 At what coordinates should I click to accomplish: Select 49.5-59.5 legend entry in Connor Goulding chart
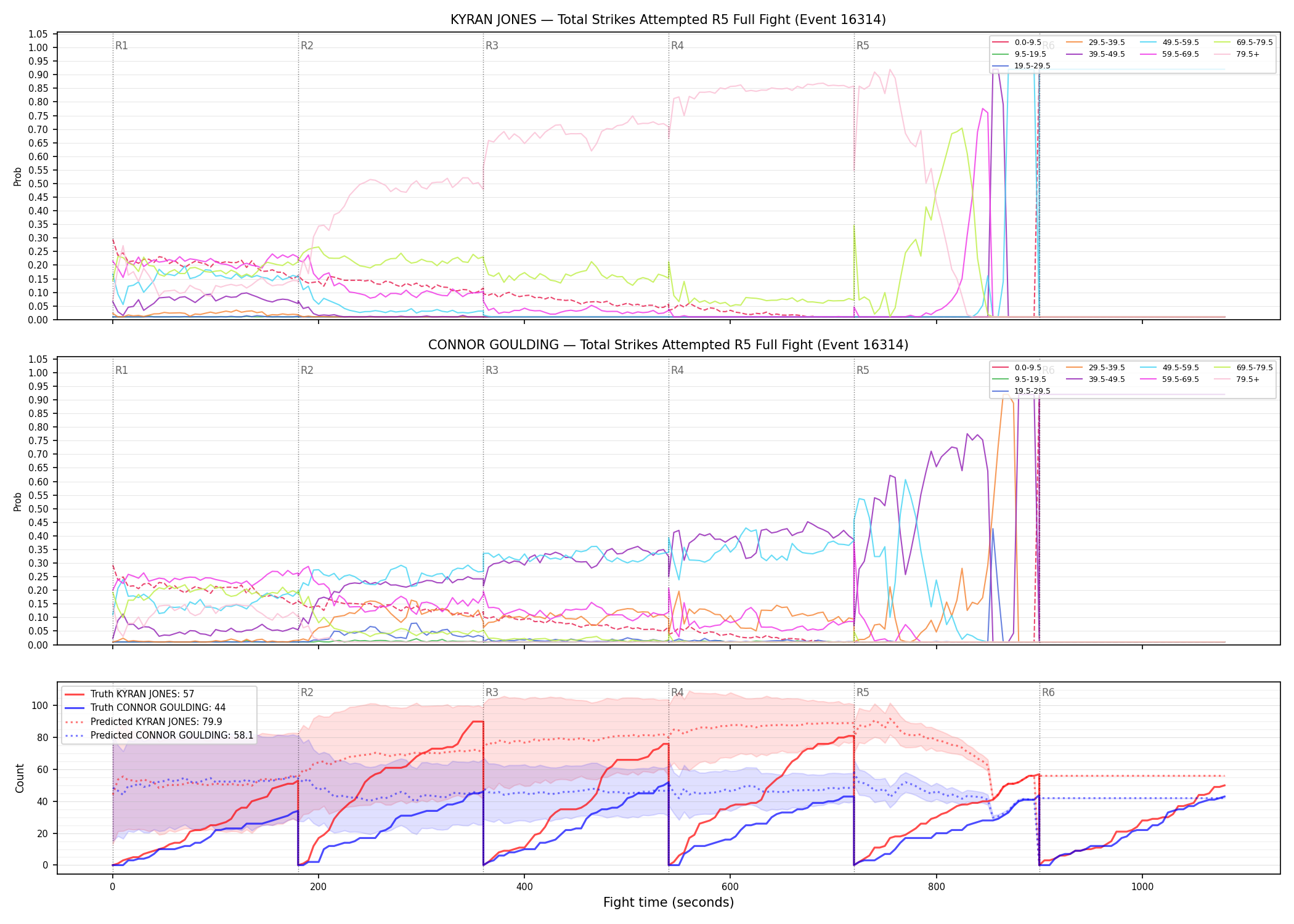[1170, 368]
